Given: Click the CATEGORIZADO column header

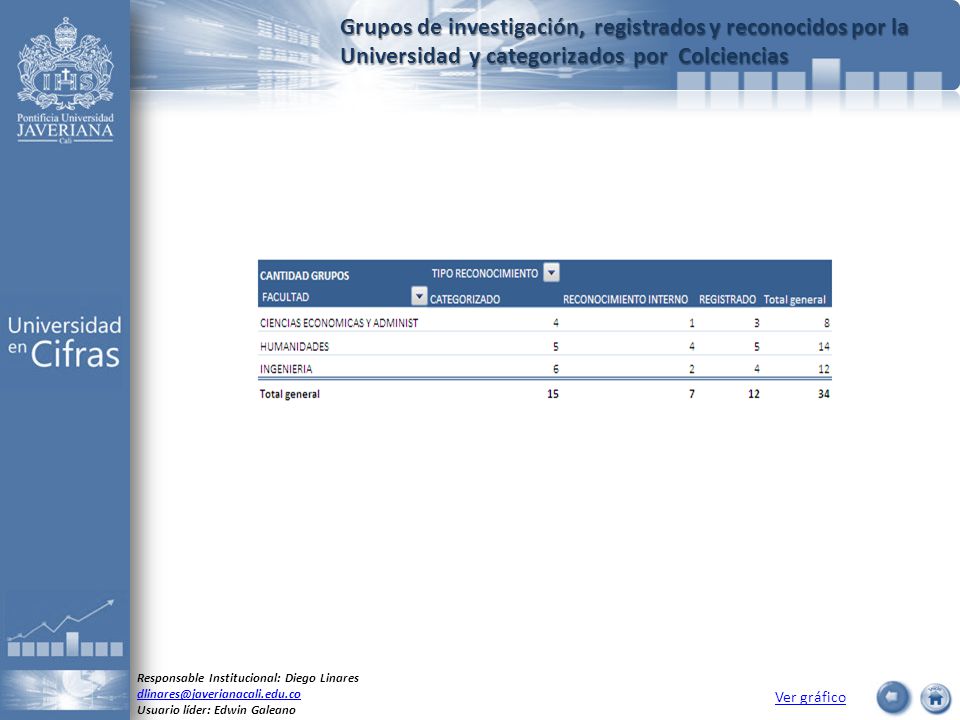Looking at the screenshot, I should click(x=465, y=299).
